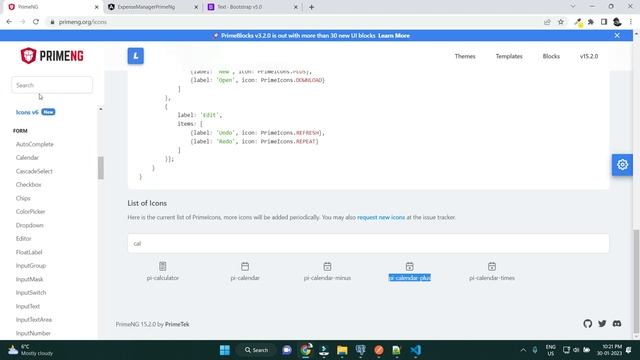
Task: Click the icon filter field containing 'cal'
Action: 368,243
